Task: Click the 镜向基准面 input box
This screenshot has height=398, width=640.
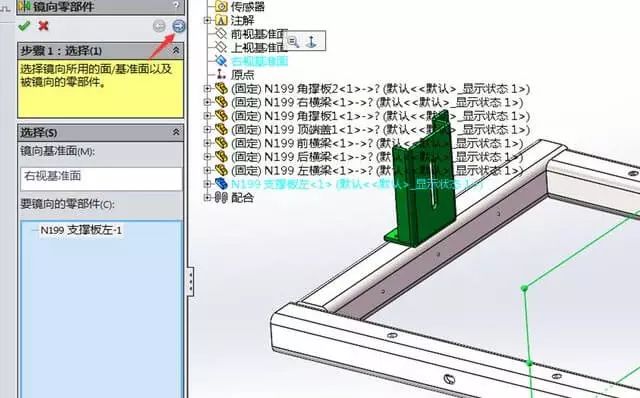Action: tap(101, 178)
